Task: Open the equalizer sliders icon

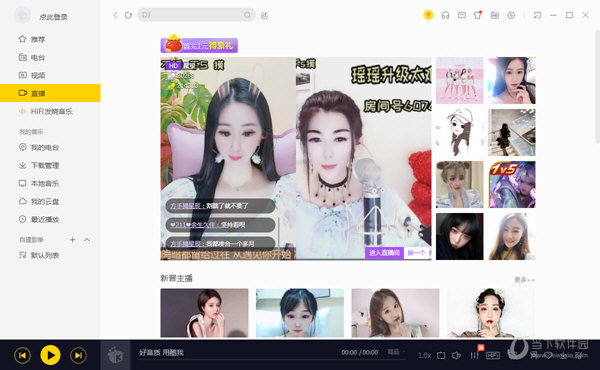Action: point(474,355)
